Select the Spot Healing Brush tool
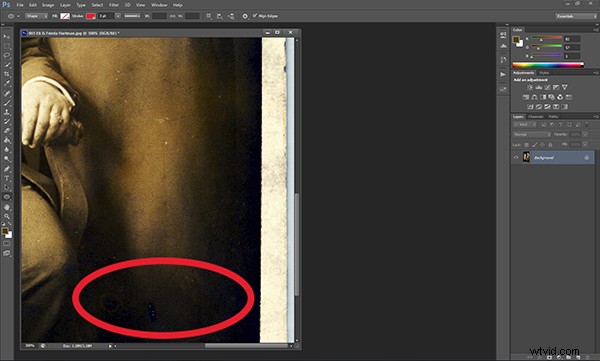 coord(7,93)
